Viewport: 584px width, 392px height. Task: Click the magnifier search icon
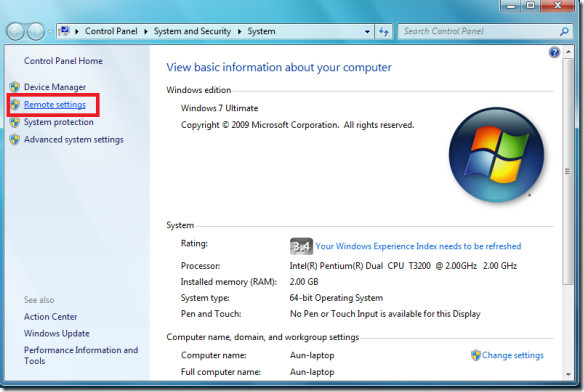point(564,32)
